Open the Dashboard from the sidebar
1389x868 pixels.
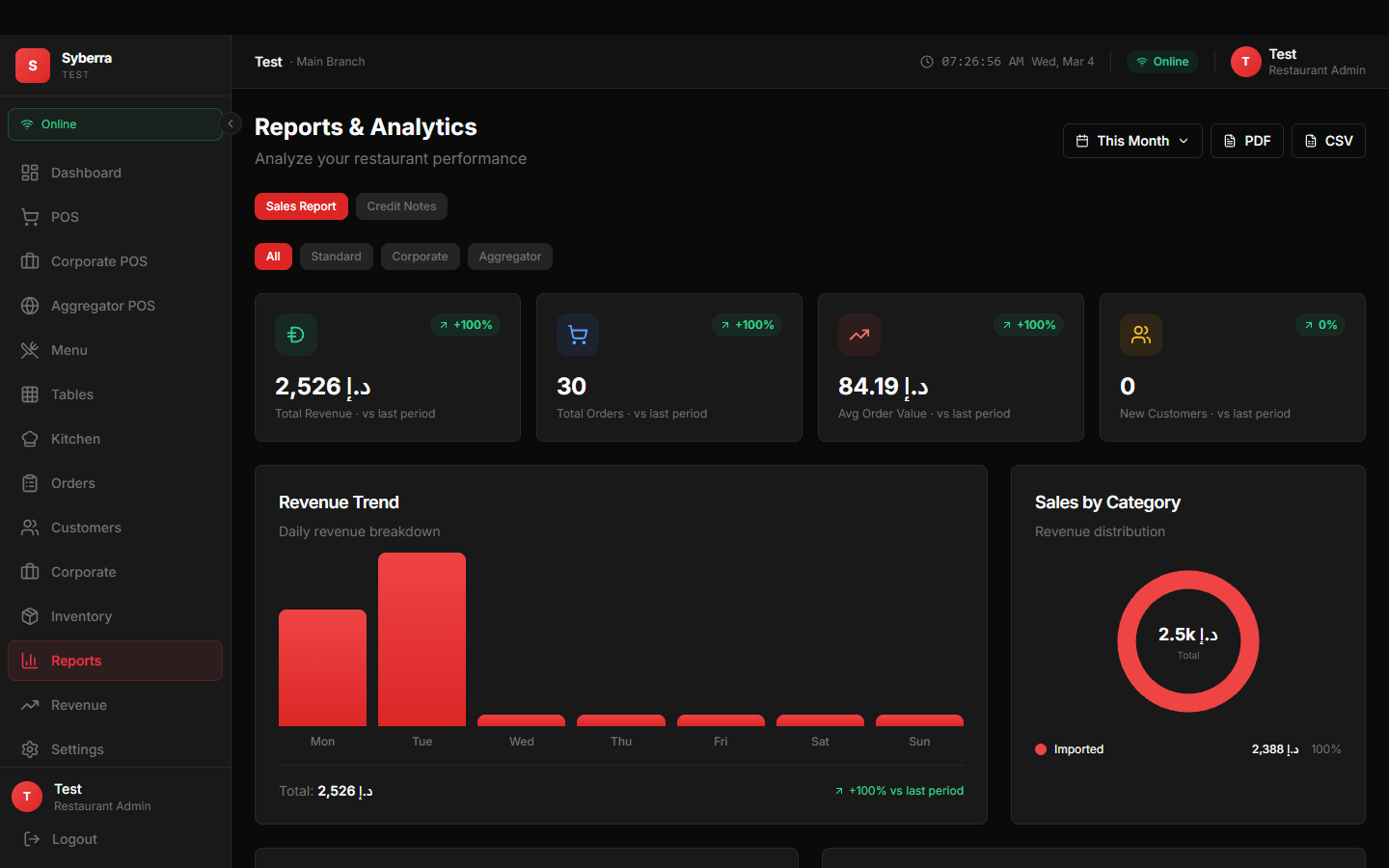point(84,173)
